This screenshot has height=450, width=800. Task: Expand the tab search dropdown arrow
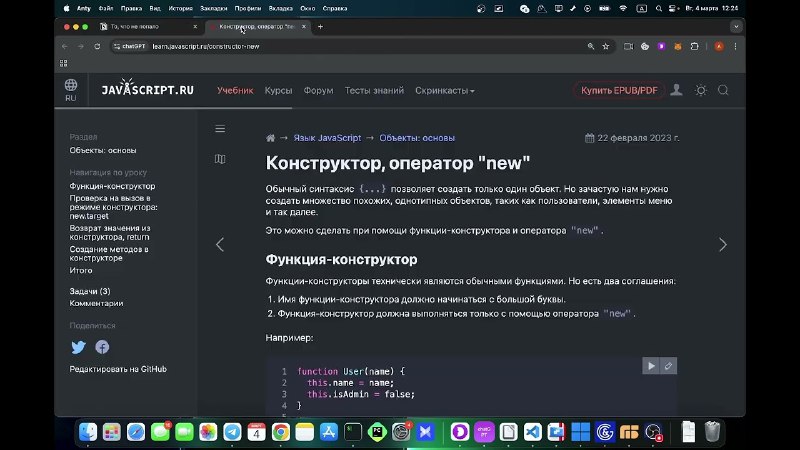coord(736,27)
